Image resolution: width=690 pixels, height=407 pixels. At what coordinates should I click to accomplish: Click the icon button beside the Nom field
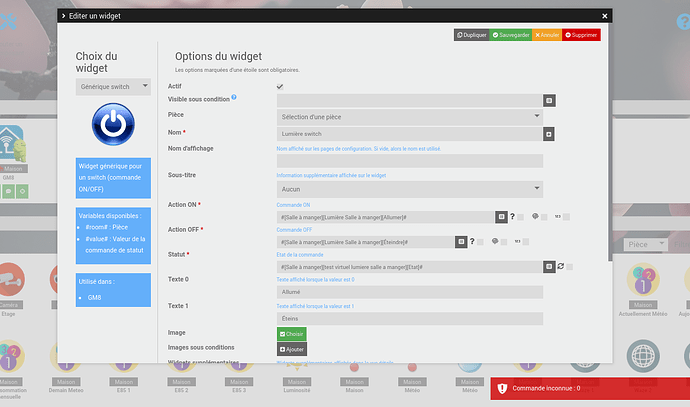click(549, 134)
